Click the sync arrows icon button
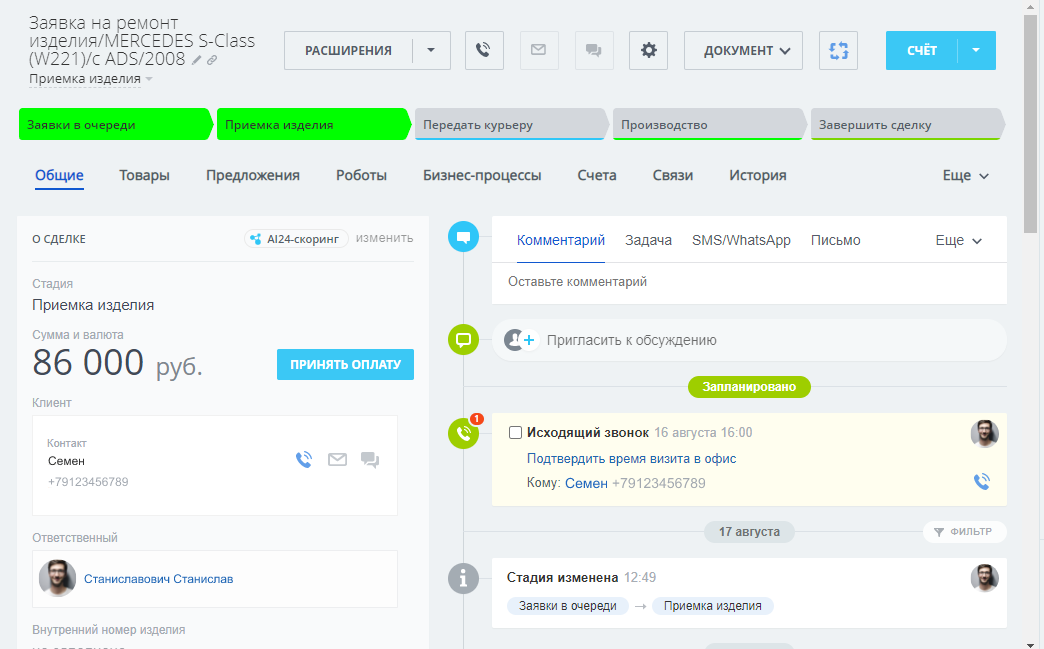This screenshot has height=649, width=1044. [x=838, y=51]
